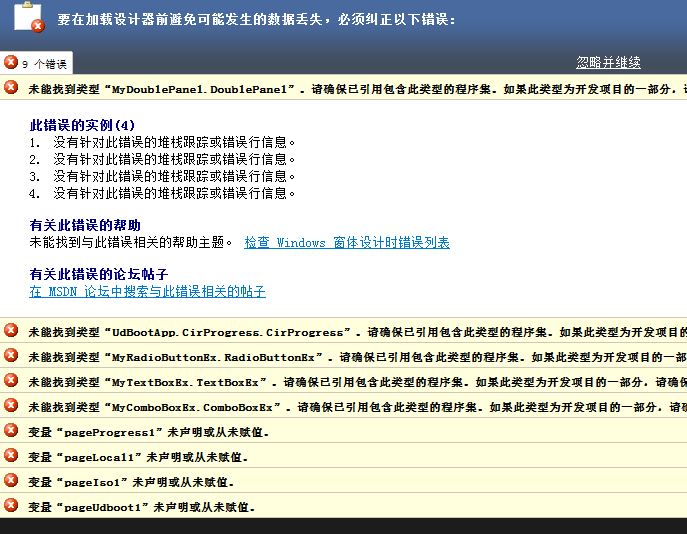This screenshot has width=687, height=534.
Task: Click the document error icon in the header
Action: tap(28, 20)
